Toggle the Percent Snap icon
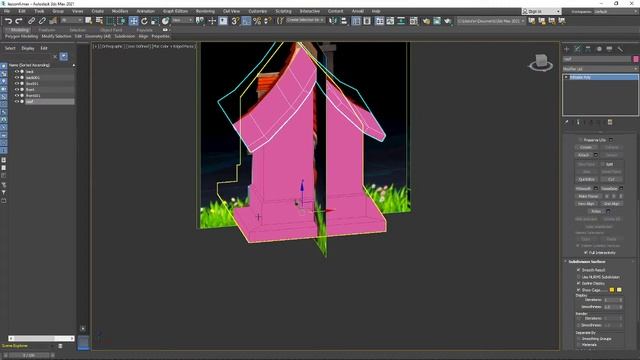 (x=257, y=21)
